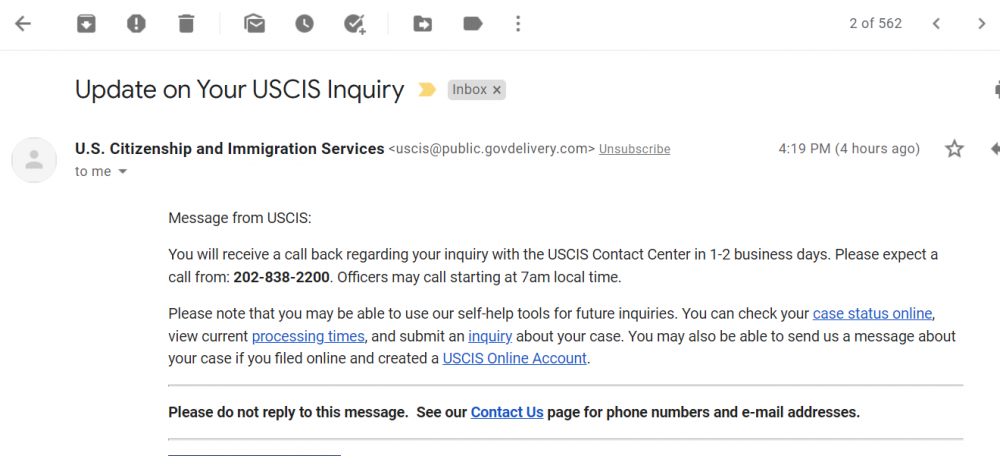Image resolution: width=1000 pixels, height=456 pixels.
Task: Remove the Inbox label
Action: pos(497,90)
